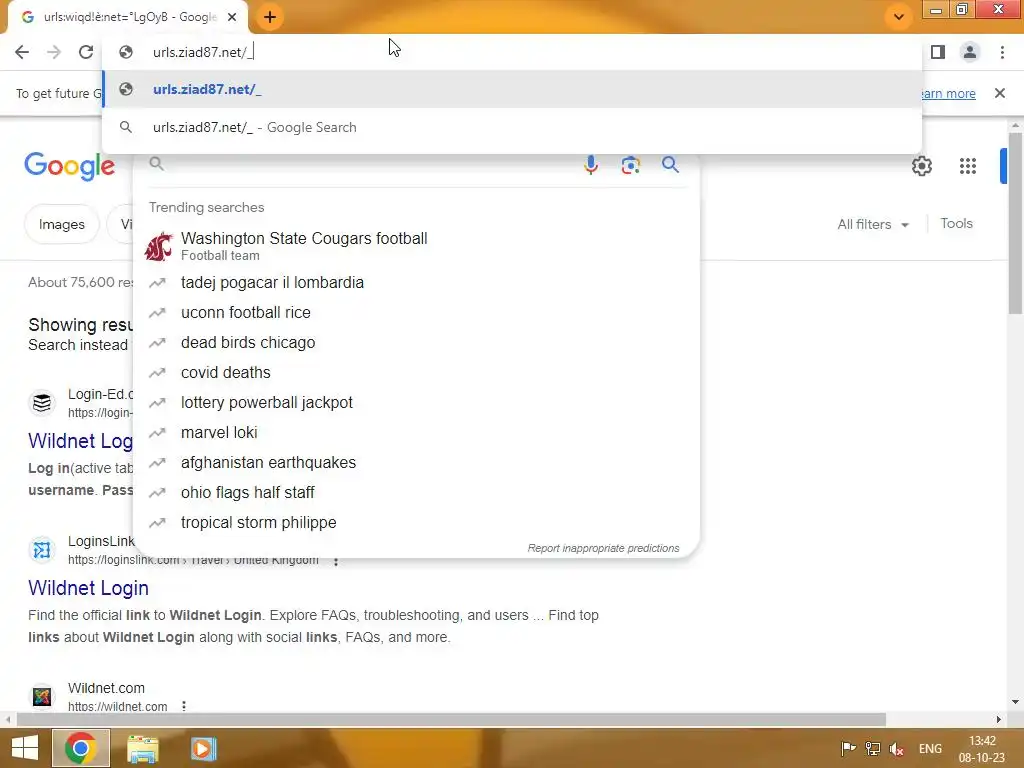1024x768 pixels.
Task: Open tab search dropdown arrow
Action: coord(899,17)
